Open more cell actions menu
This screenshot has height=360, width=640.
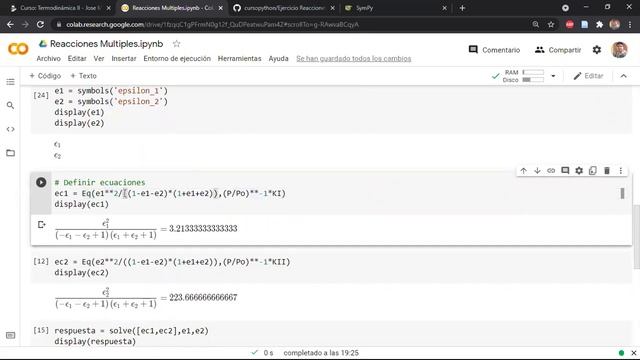pyautogui.click(x=620, y=171)
